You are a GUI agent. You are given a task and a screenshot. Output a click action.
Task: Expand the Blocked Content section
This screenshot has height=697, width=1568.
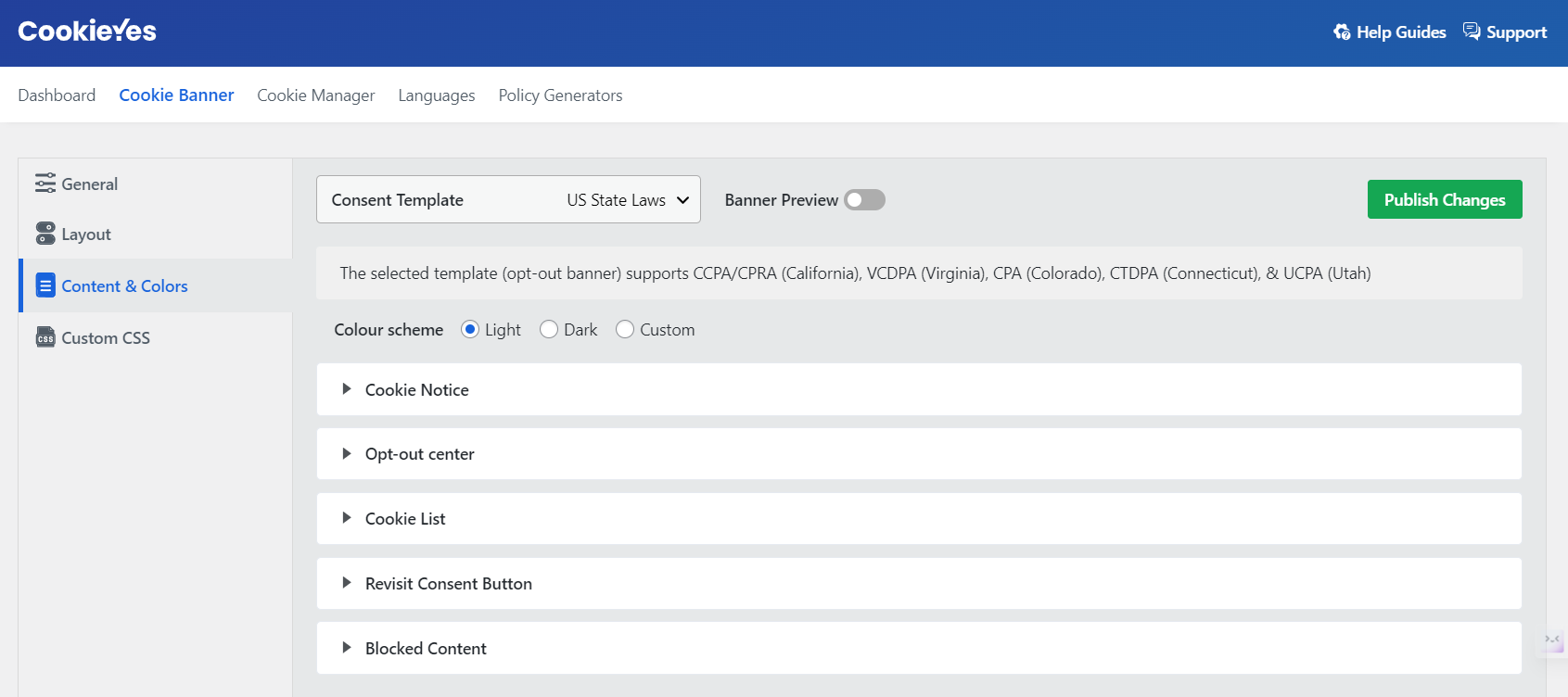[919, 648]
